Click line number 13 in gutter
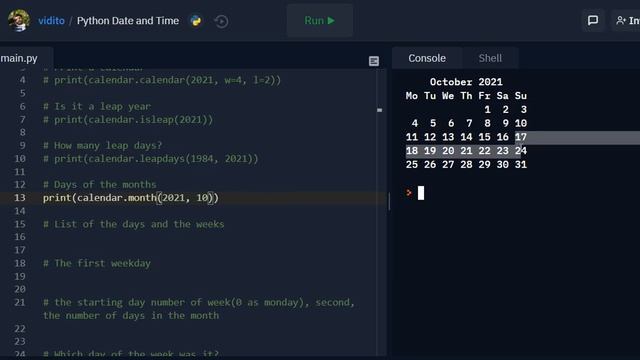Screen dimensions: 640x360 coord(20,198)
